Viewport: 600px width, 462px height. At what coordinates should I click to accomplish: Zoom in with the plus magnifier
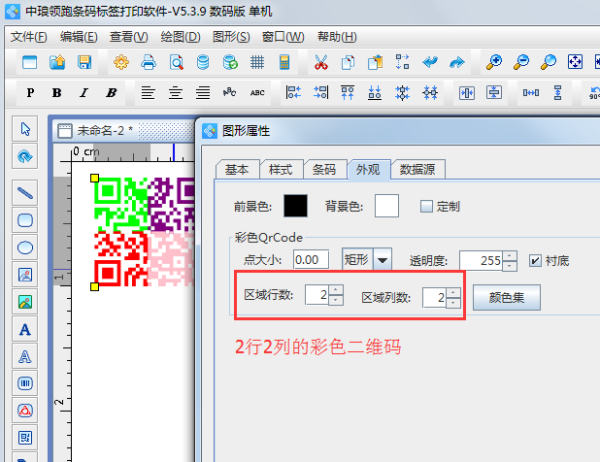pyautogui.click(x=494, y=62)
